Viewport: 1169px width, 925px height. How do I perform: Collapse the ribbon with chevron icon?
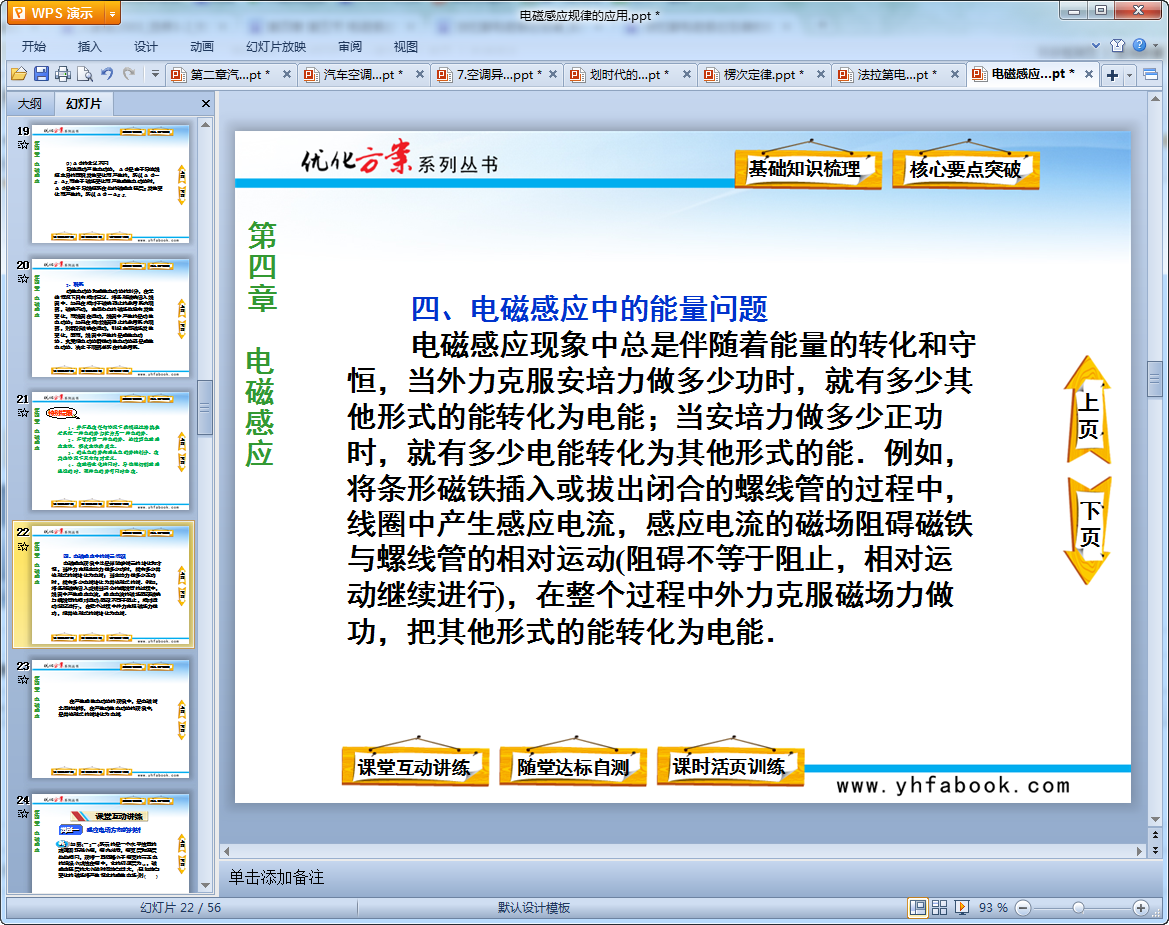(x=1095, y=45)
